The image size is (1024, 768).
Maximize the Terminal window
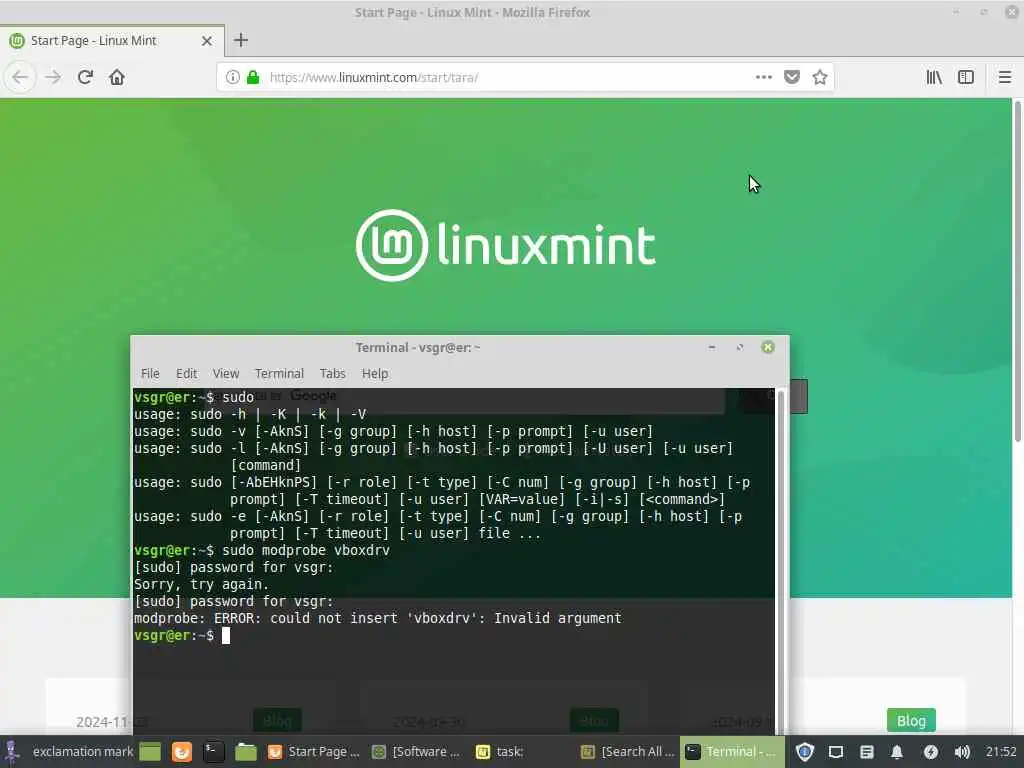click(x=740, y=347)
